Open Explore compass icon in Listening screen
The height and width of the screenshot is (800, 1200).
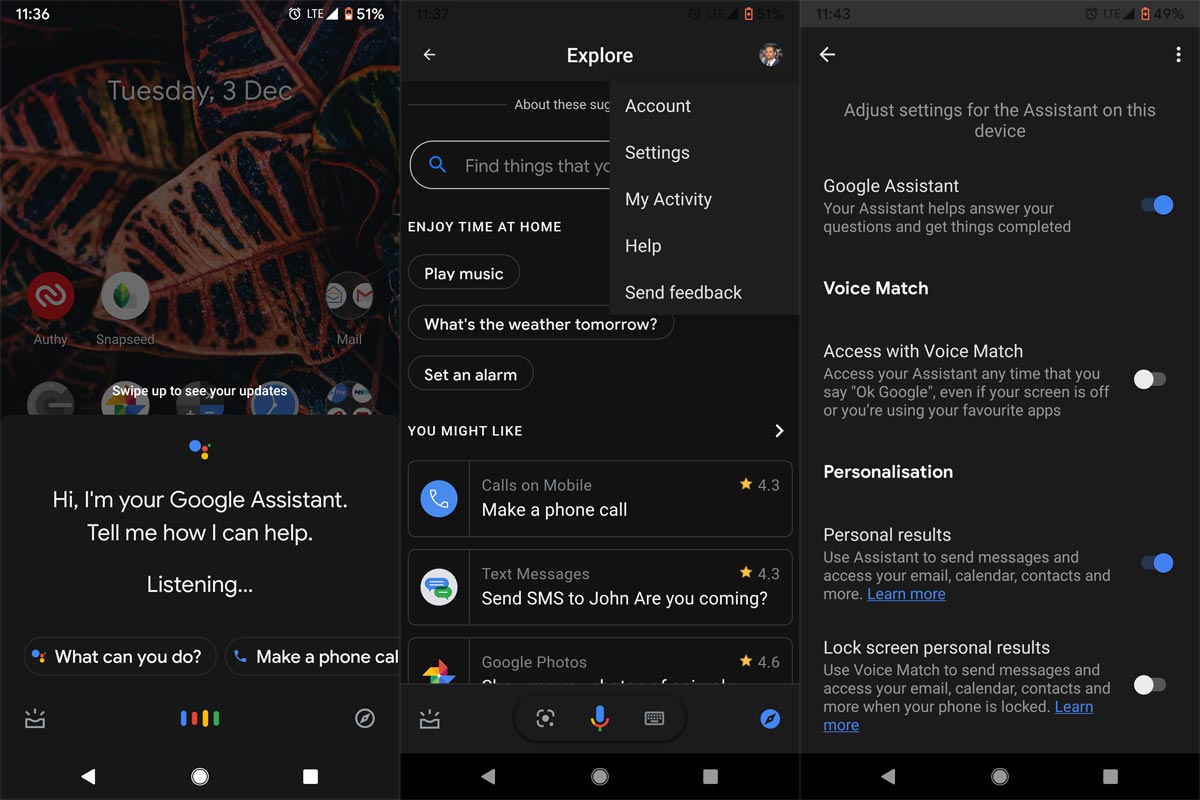(x=365, y=718)
